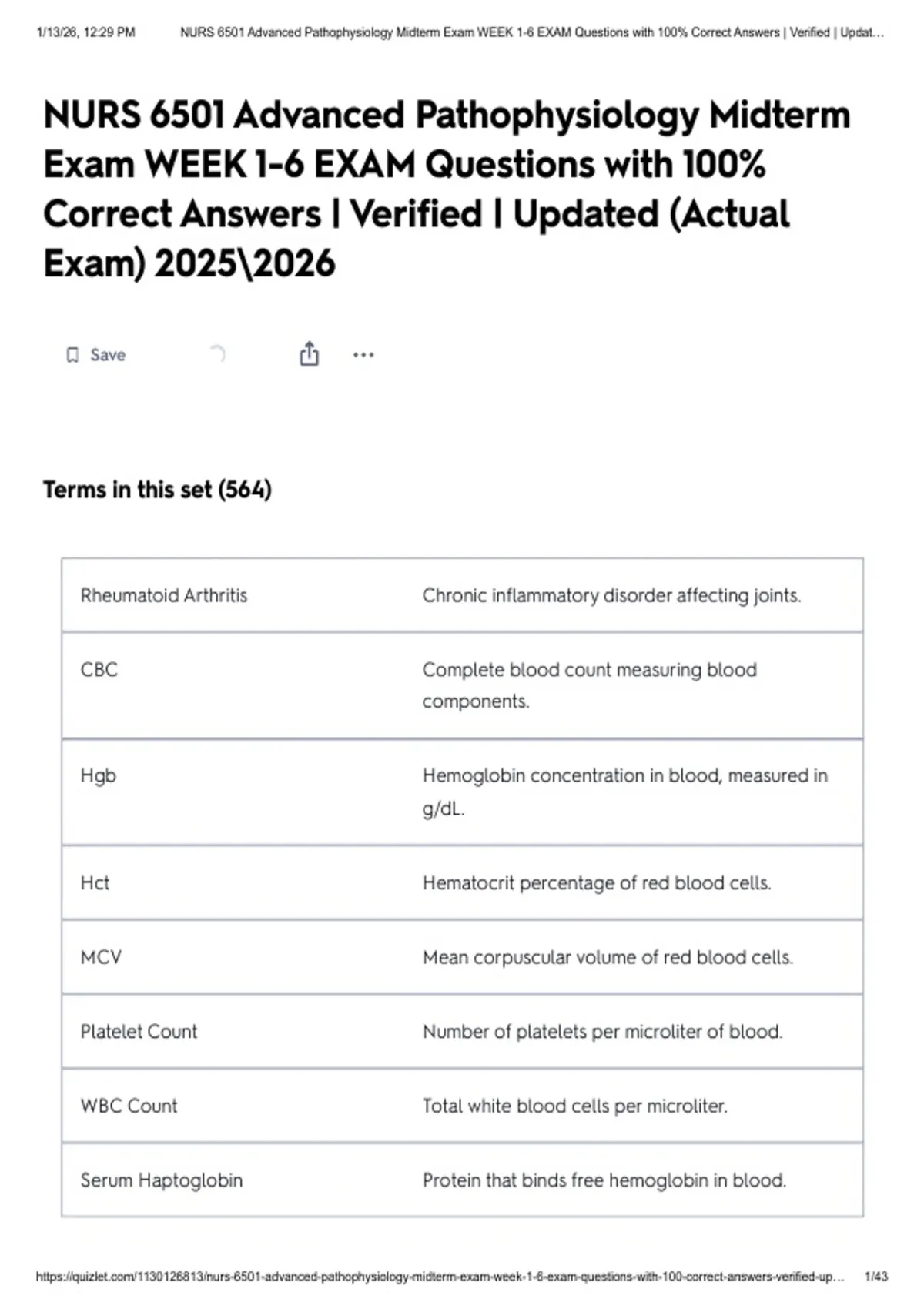Viewport: 924px width, 1309px height.
Task: Click the Platelet Count term
Action: coord(139,1032)
